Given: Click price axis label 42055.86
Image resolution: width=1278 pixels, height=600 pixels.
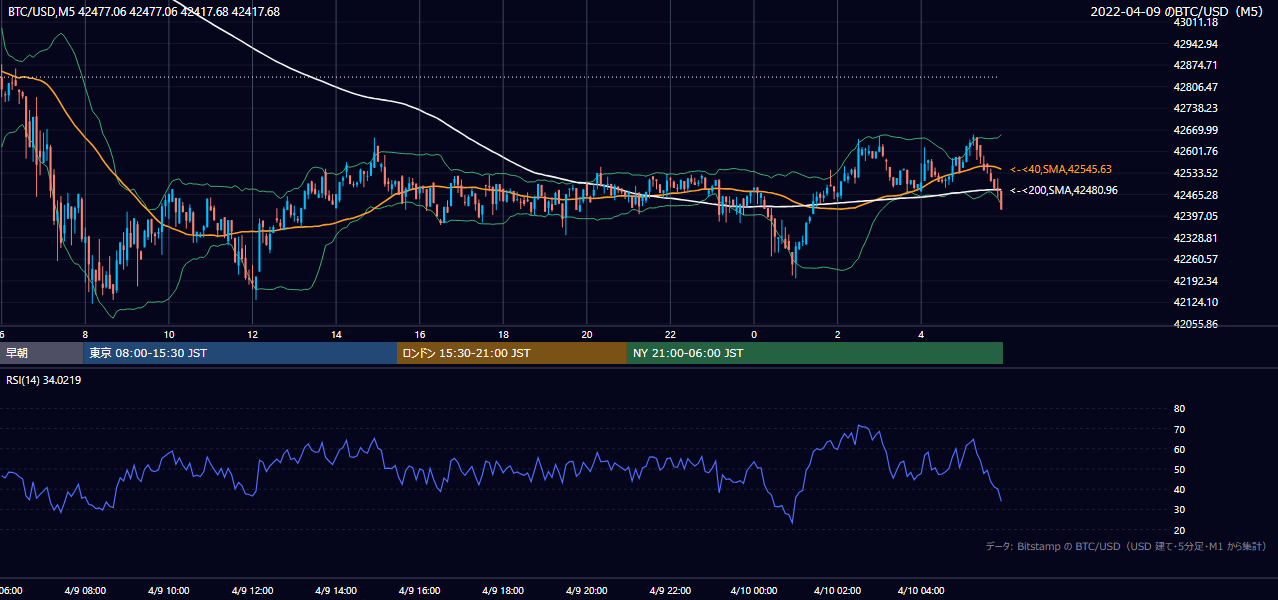Looking at the screenshot, I should point(1196,325).
